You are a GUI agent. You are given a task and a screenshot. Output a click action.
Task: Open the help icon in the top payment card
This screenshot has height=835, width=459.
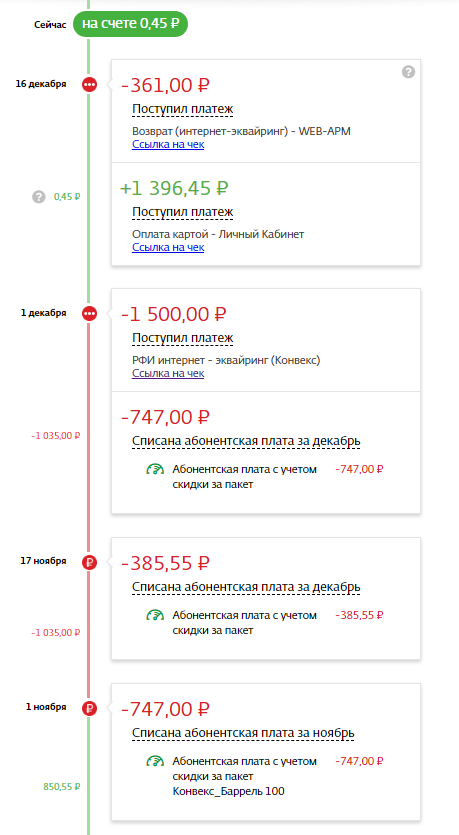coord(408,72)
